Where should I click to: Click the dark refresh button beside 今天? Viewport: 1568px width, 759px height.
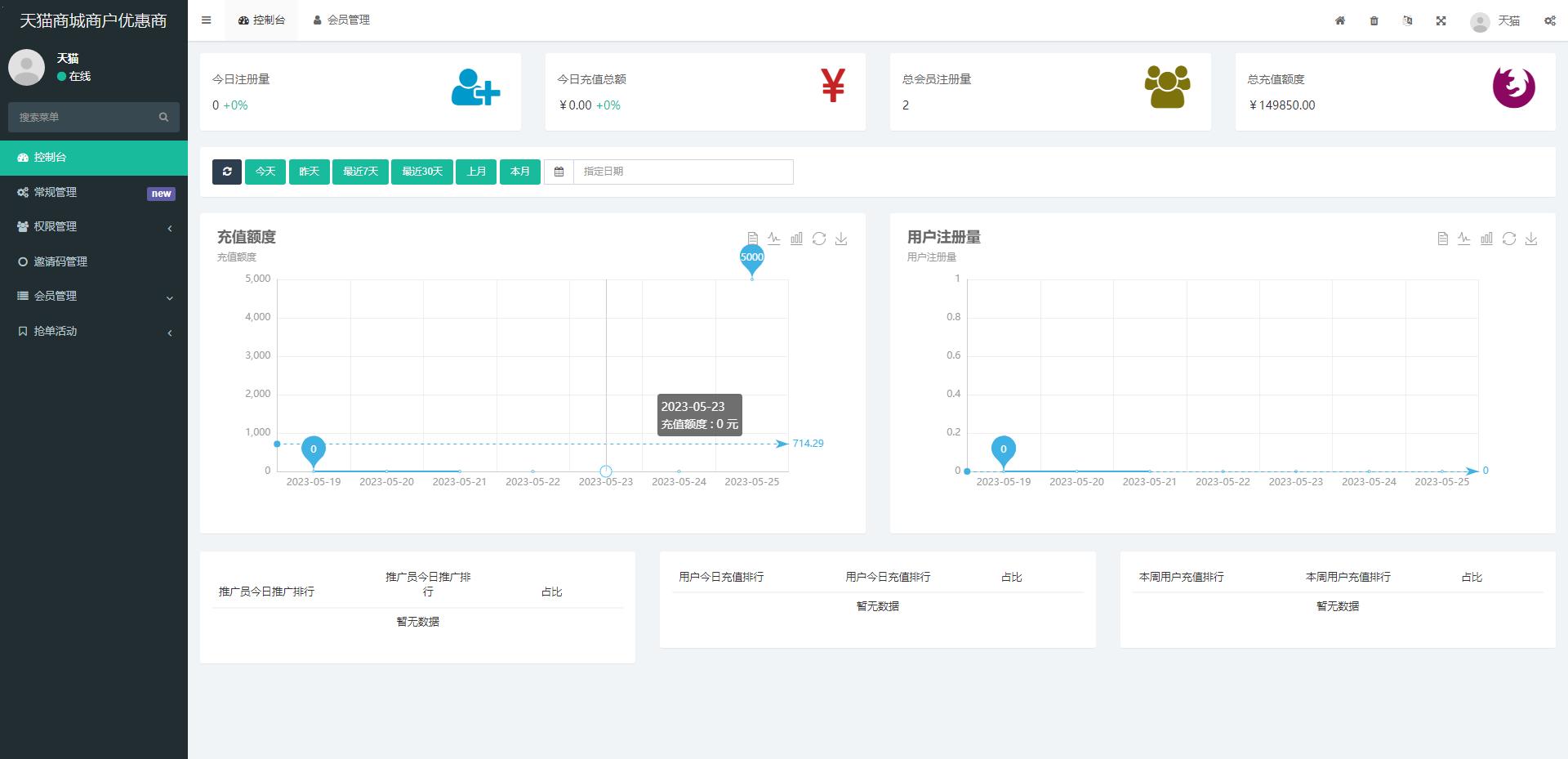(227, 172)
